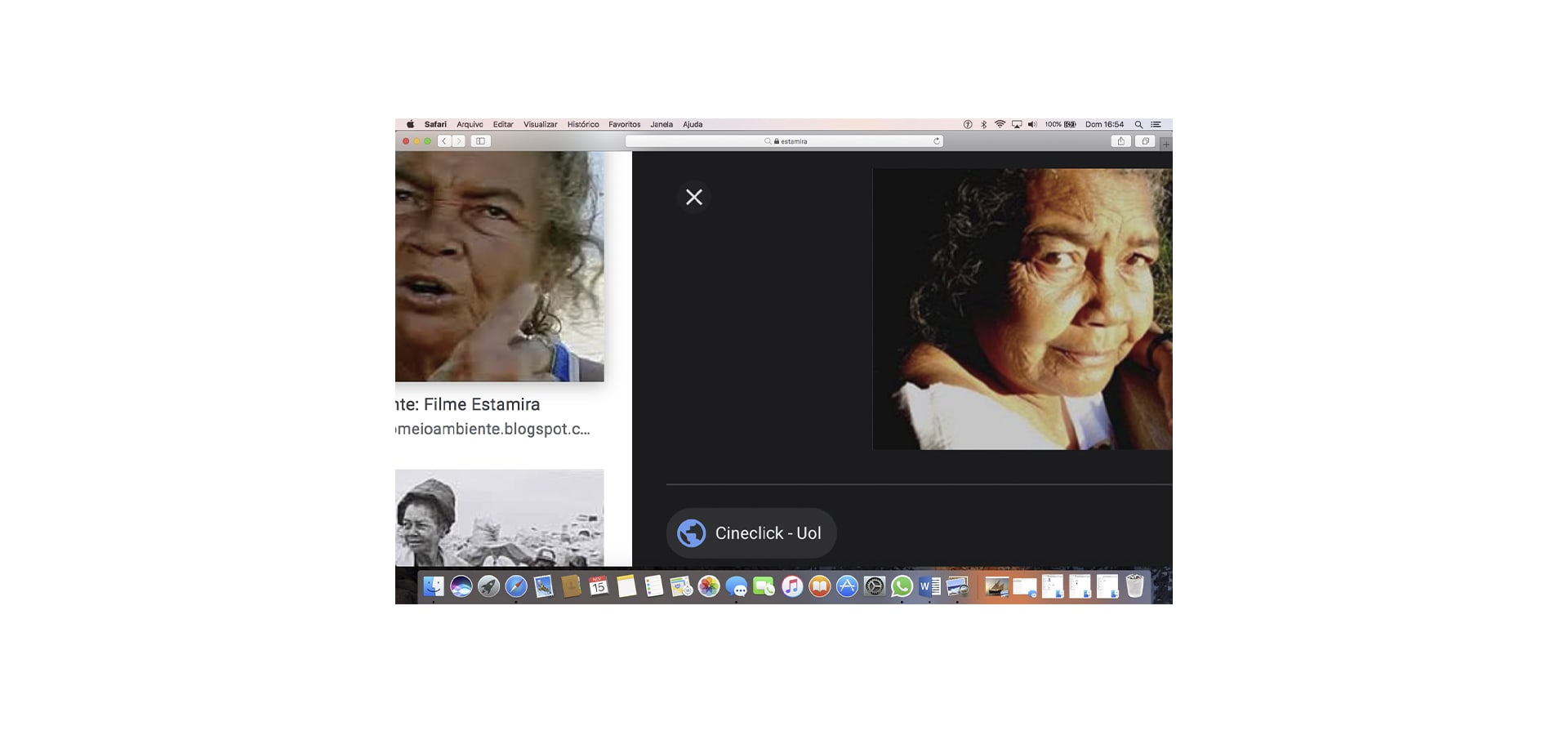Viewport: 1568px width, 735px height.
Task: Click the 100% battery indicator
Action: tap(1061, 124)
